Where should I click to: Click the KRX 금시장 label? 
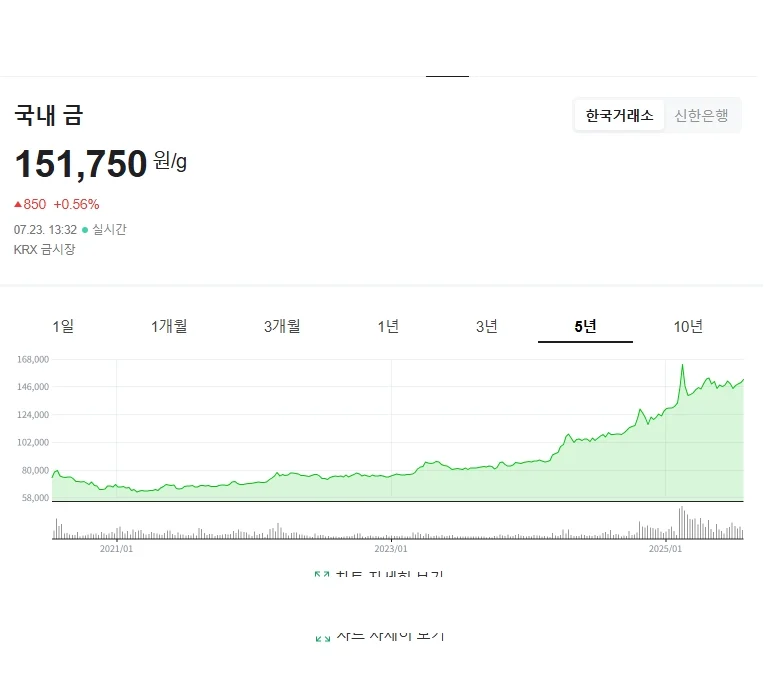coord(44,250)
